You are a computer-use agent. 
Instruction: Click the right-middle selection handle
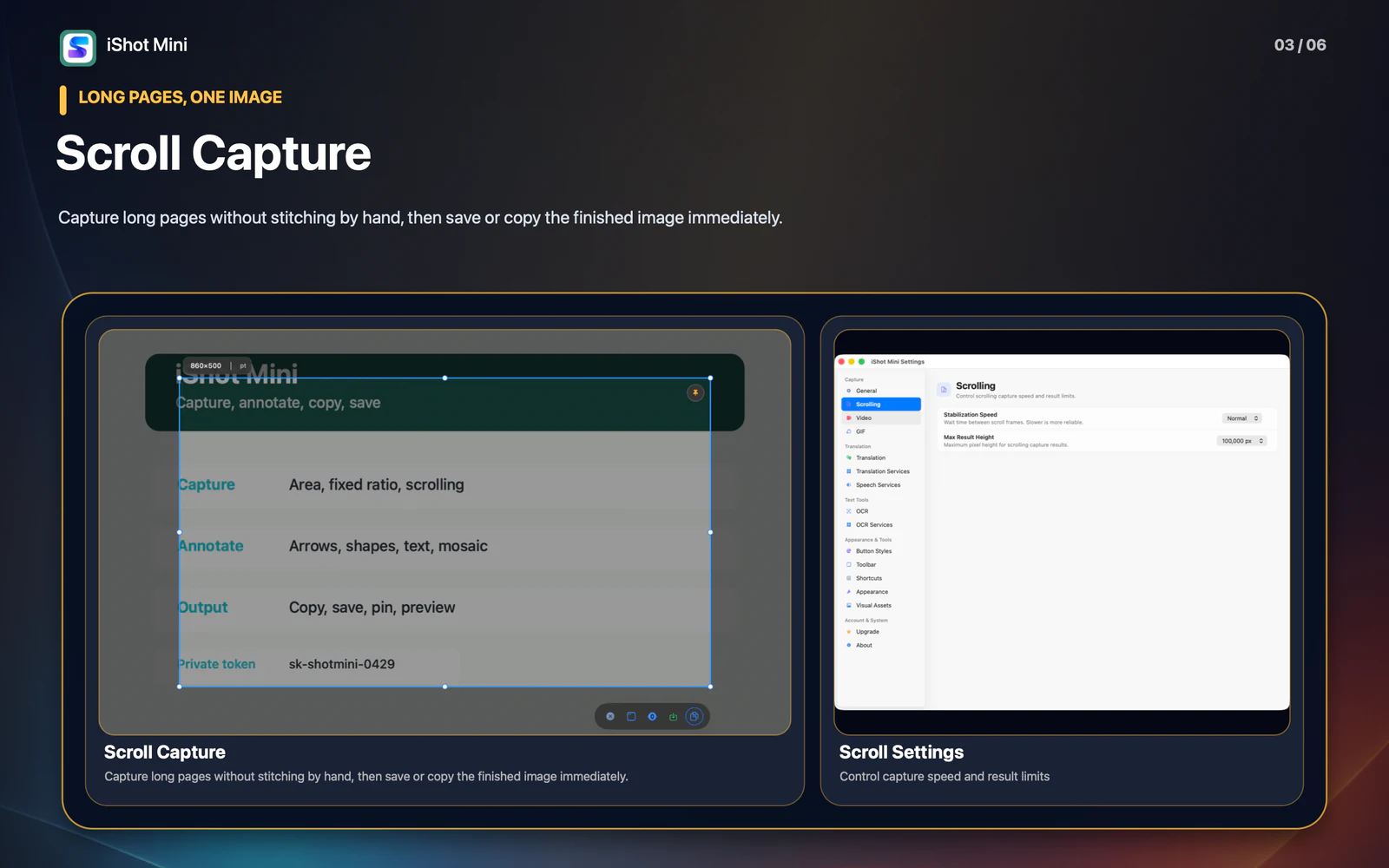point(710,532)
